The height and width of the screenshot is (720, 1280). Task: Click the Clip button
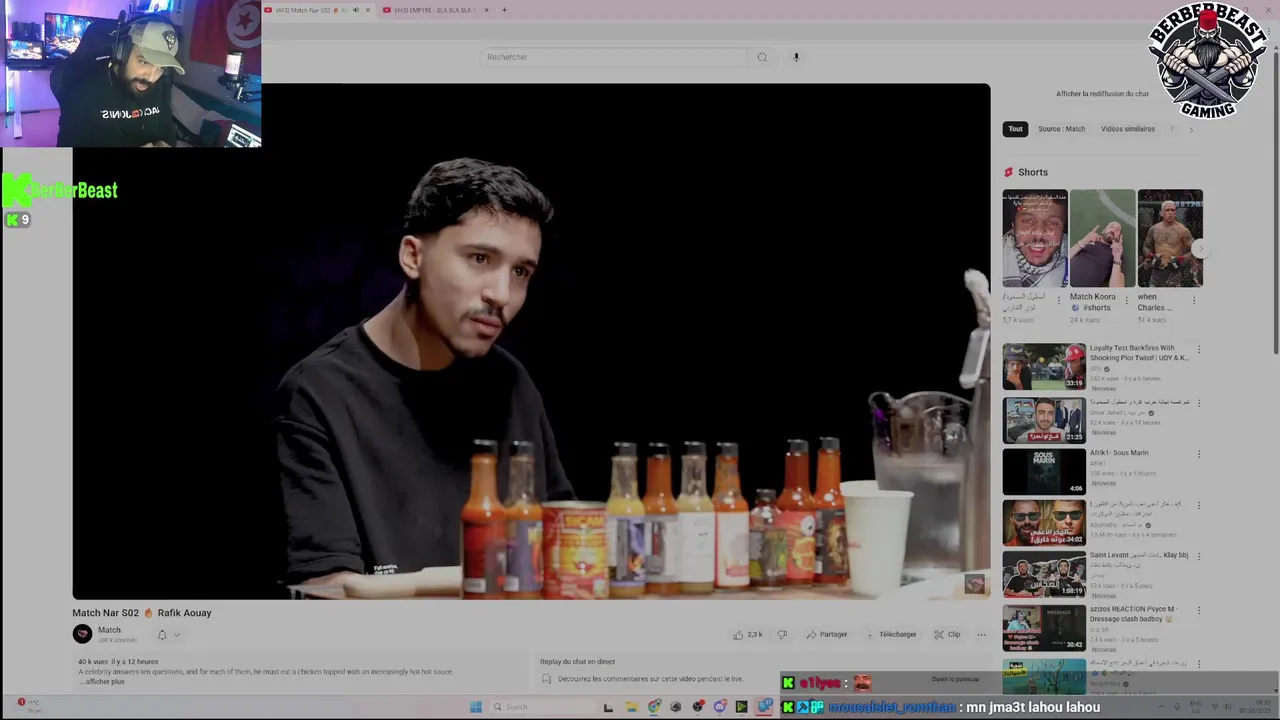(947, 634)
